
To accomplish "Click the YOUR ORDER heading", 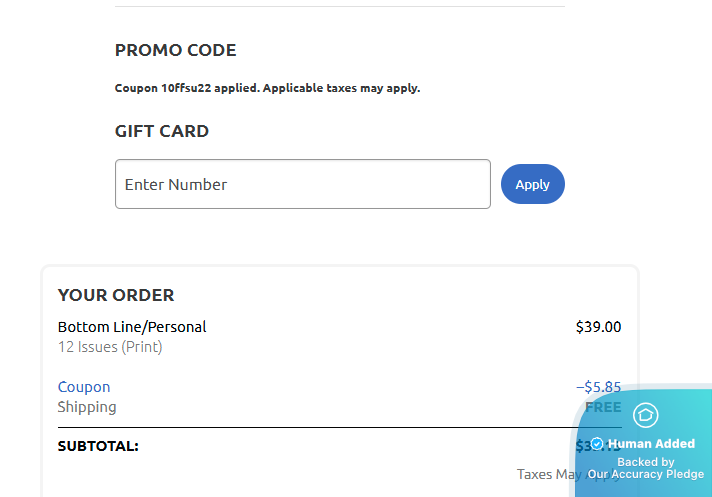I will (116, 295).
